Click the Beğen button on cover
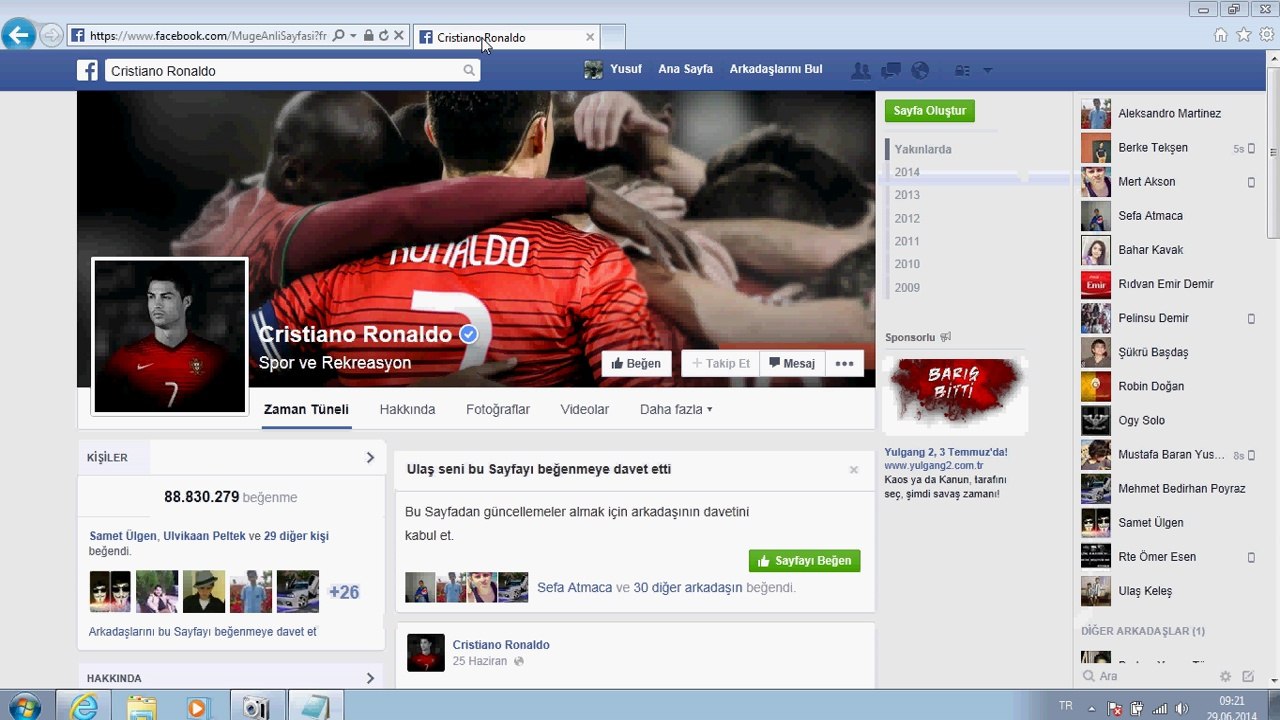The width and height of the screenshot is (1280, 720). (636, 364)
